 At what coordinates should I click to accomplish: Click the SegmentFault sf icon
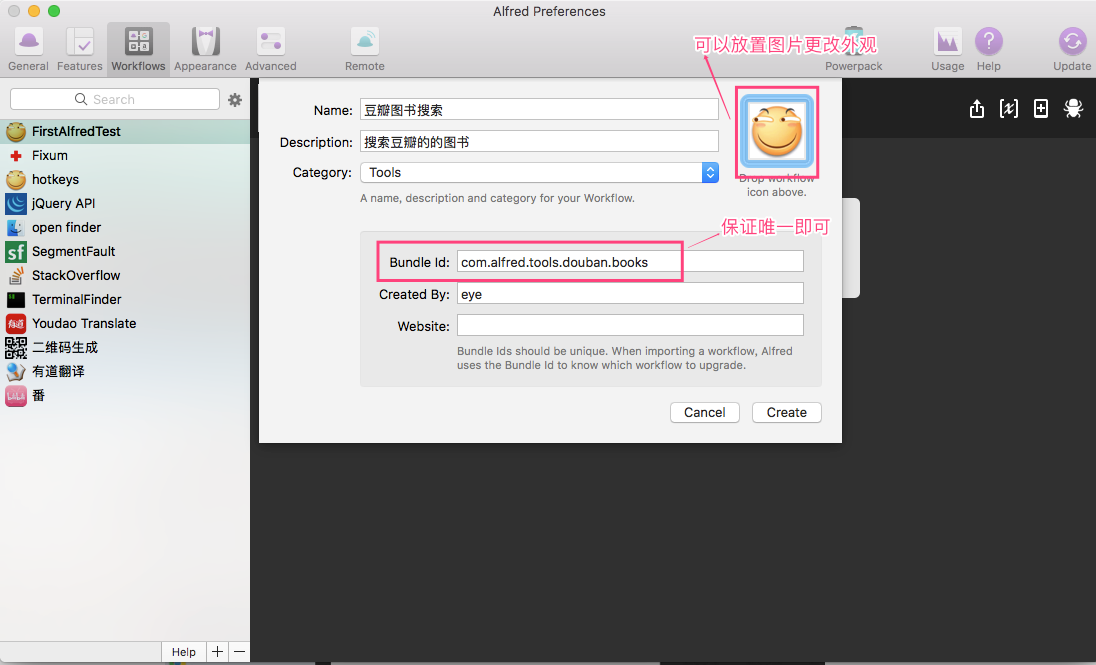tap(15, 251)
